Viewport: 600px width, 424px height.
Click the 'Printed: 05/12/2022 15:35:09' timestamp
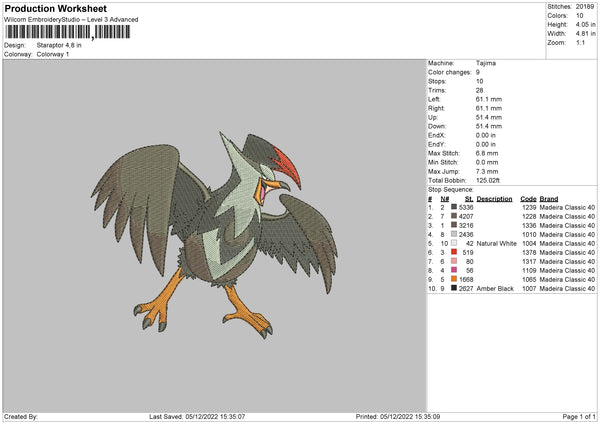(398, 417)
